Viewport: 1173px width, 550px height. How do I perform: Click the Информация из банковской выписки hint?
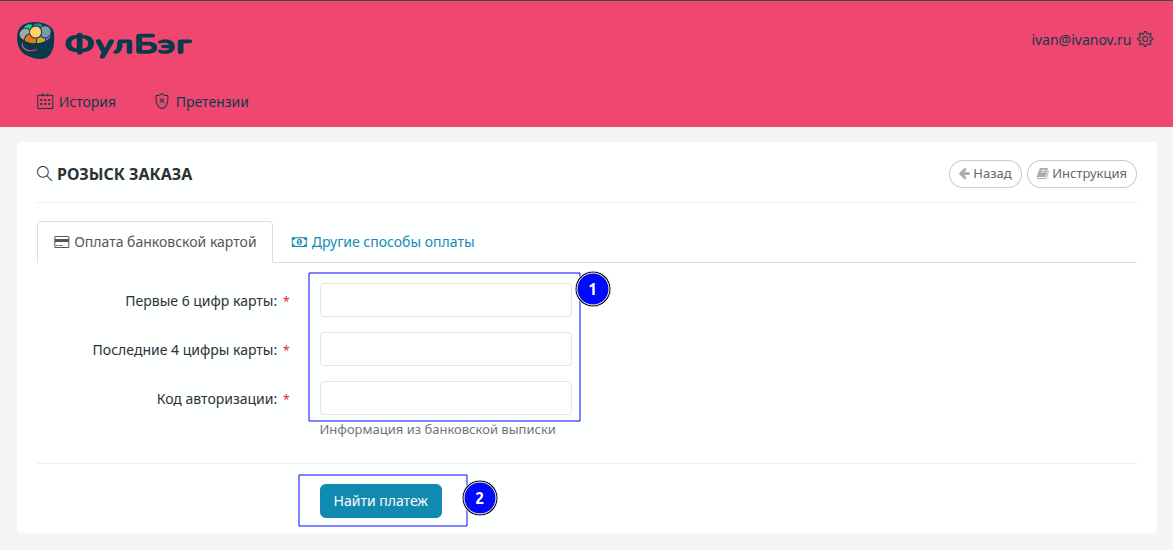pyautogui.click(x=437, y=431)
